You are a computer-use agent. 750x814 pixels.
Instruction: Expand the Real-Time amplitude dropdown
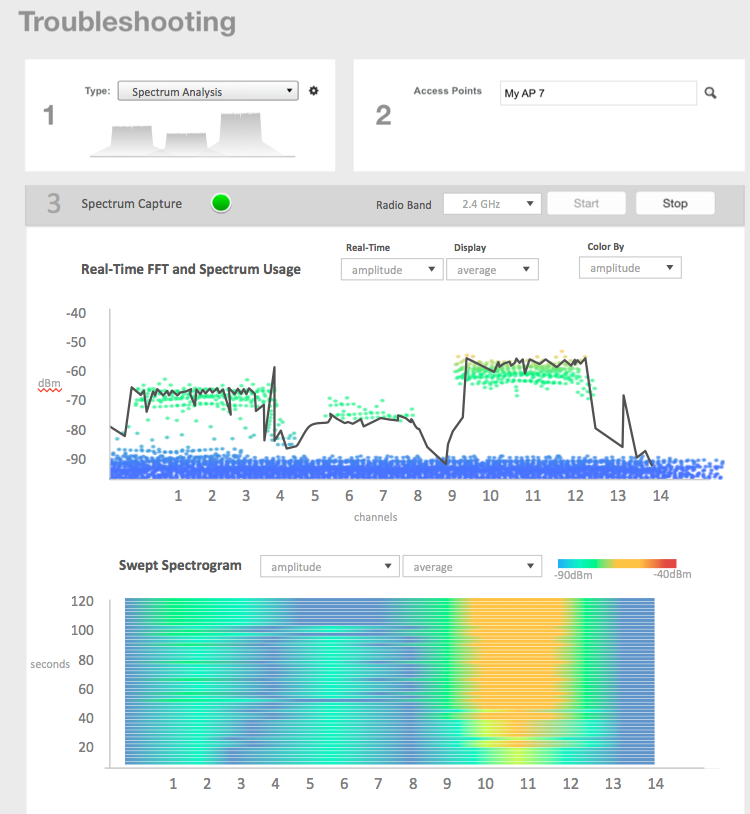point(391,270)
